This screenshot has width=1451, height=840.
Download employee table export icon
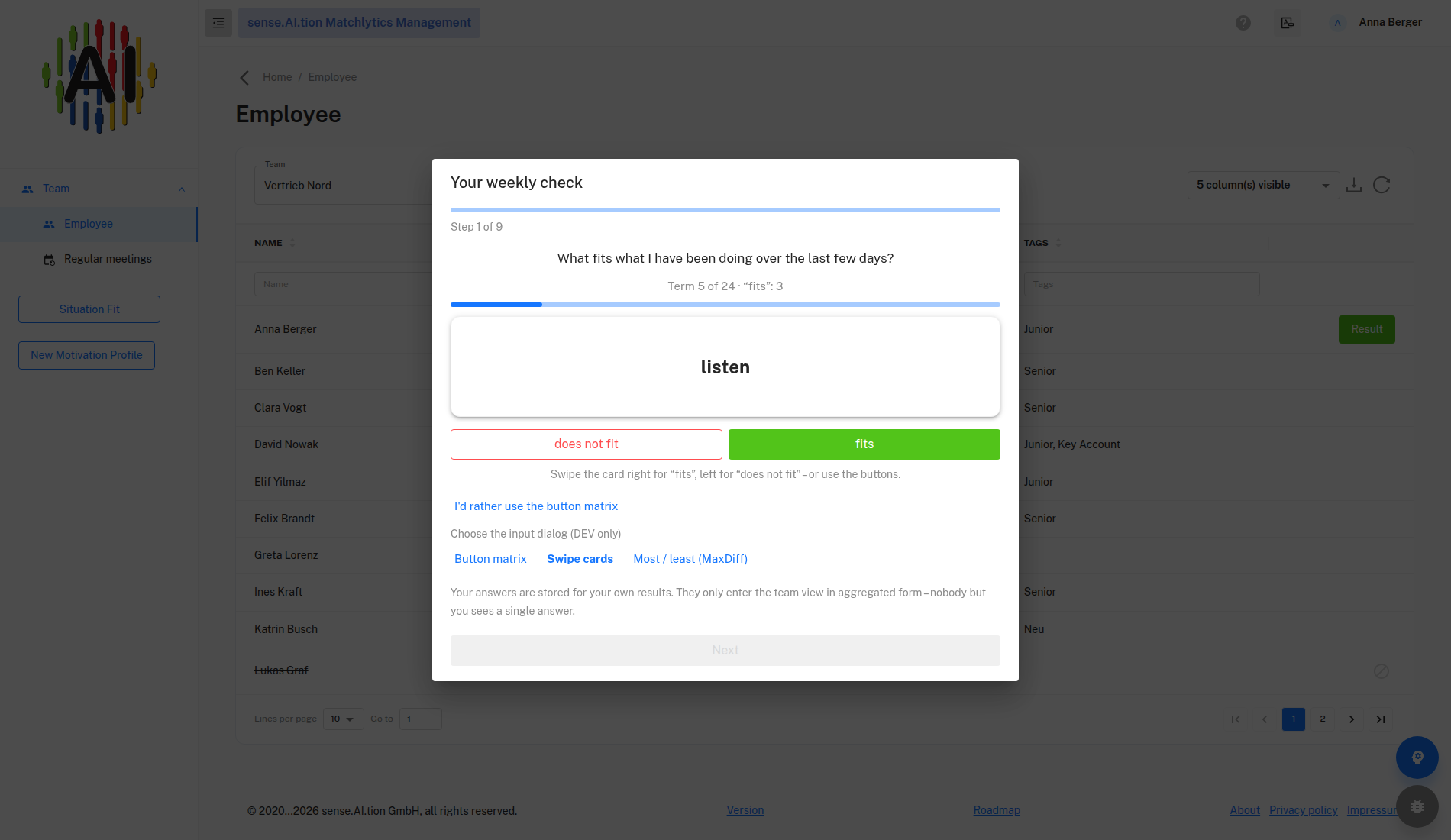coord(1354,185)
